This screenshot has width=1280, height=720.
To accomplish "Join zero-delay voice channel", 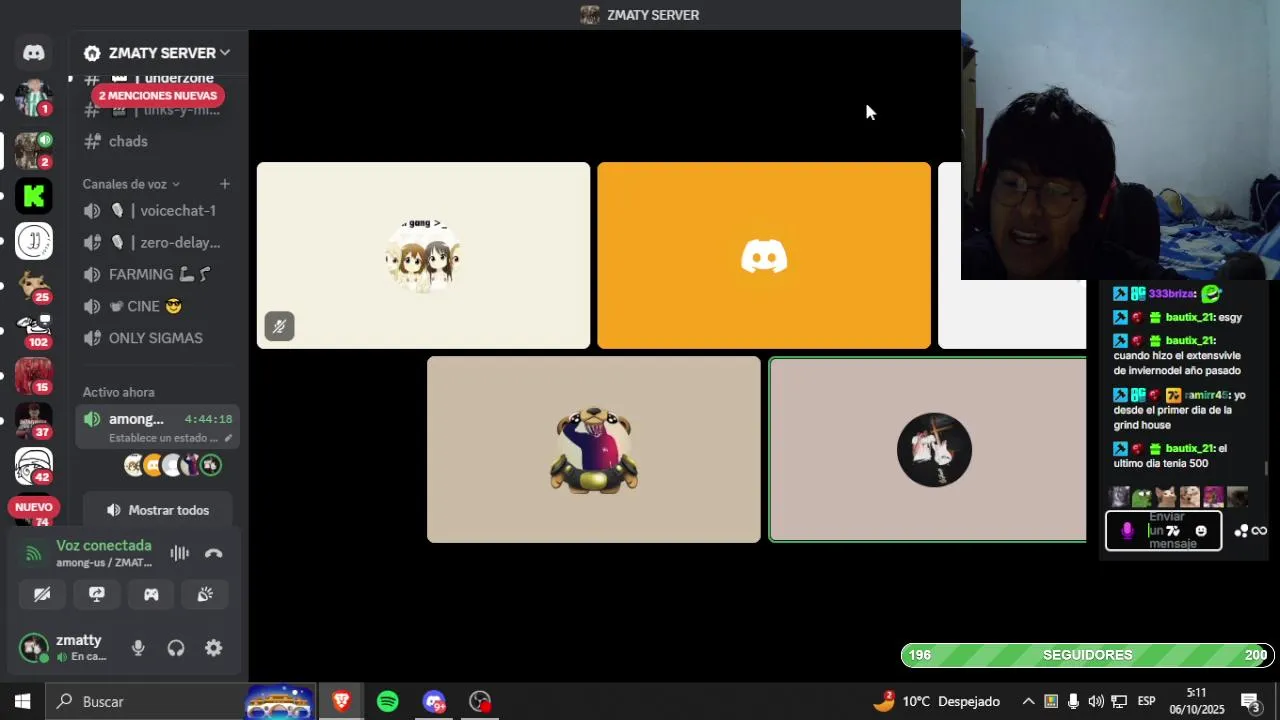I will (157, 242).
